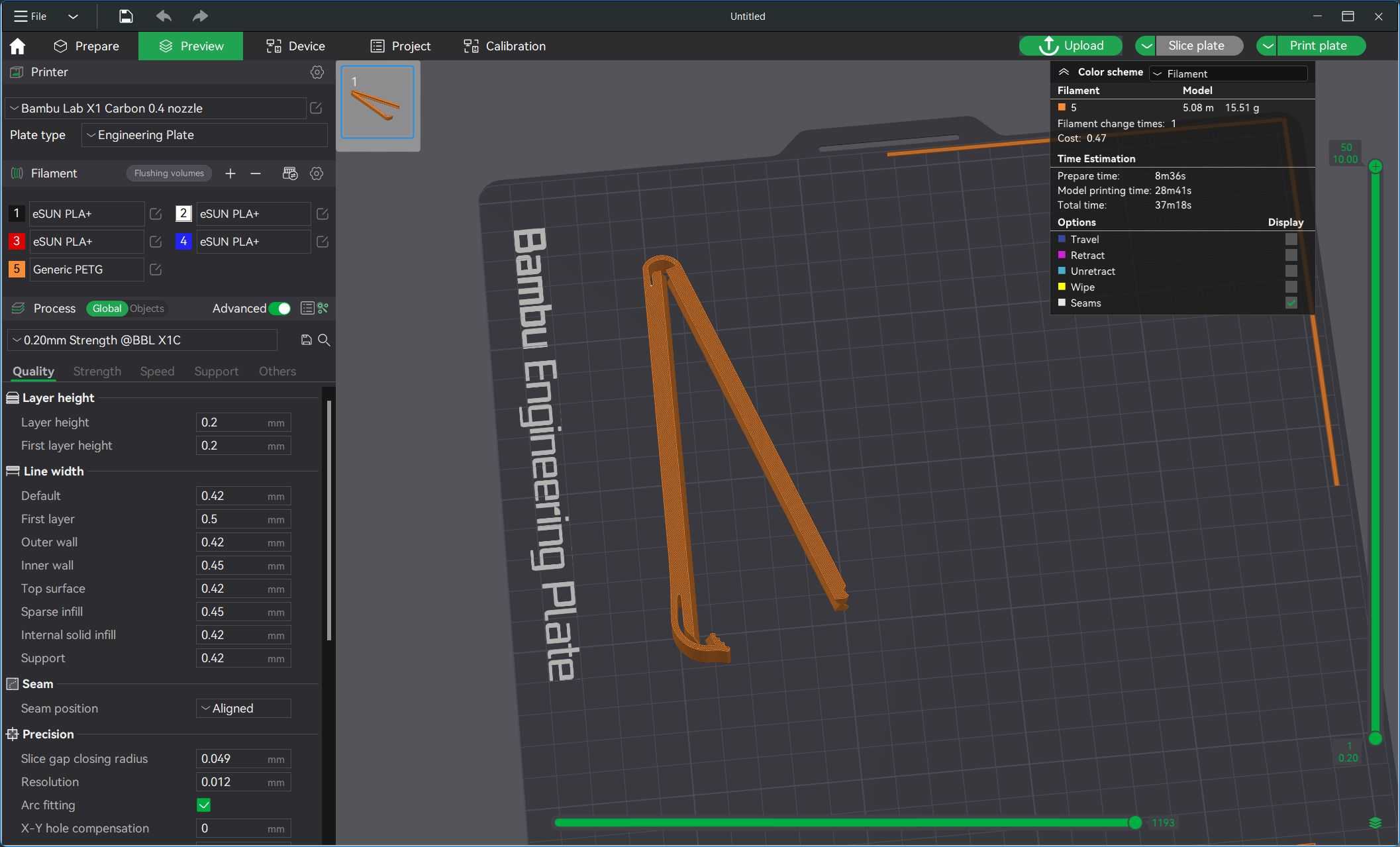The width and height of the screenshot is (1400, 847).
Task: Click the vertical layer slider top handle
Action: pyautogui.click(x=1375, y=167)
